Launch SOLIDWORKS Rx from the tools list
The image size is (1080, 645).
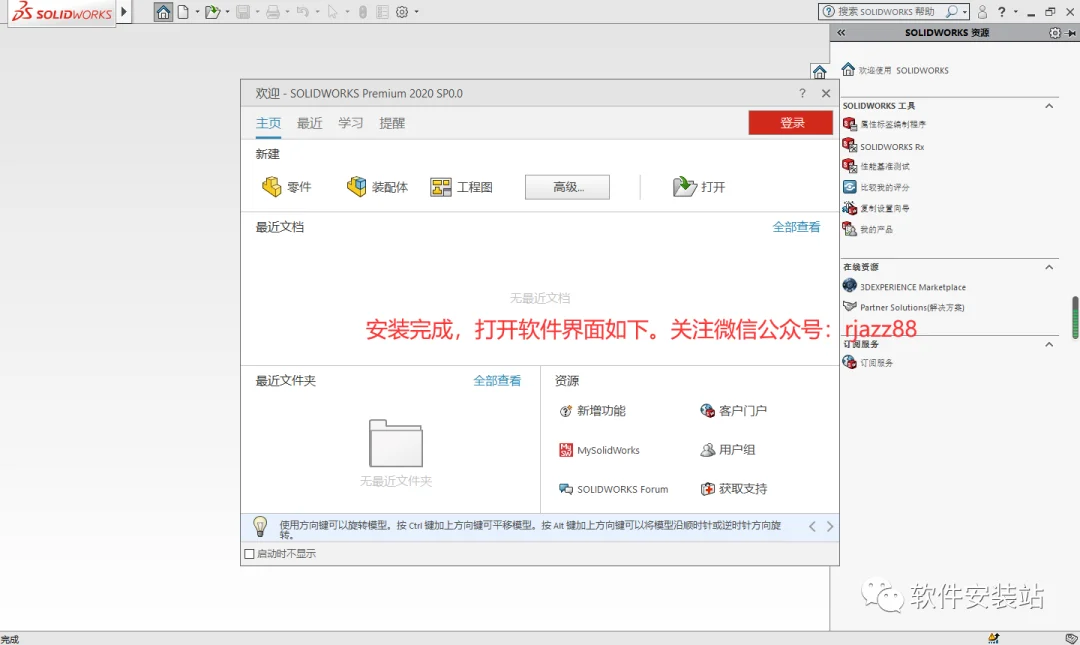(x=884, y=146)
